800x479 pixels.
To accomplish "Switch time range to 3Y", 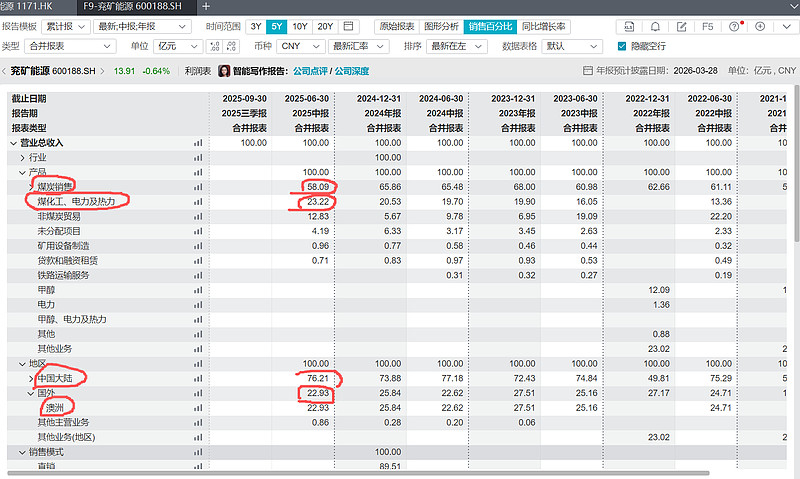I will coord(256,26).
